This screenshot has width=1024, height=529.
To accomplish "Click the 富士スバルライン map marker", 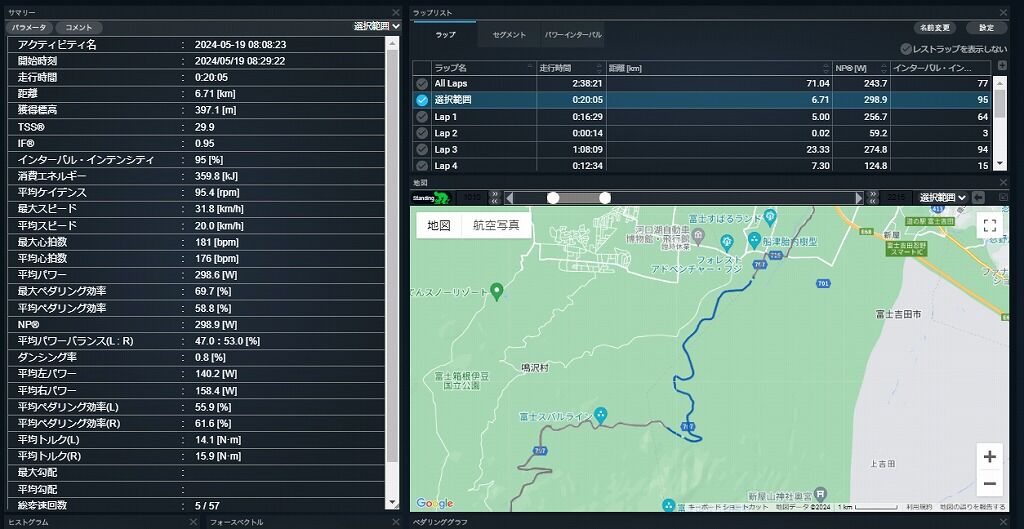I will point(600,414).
